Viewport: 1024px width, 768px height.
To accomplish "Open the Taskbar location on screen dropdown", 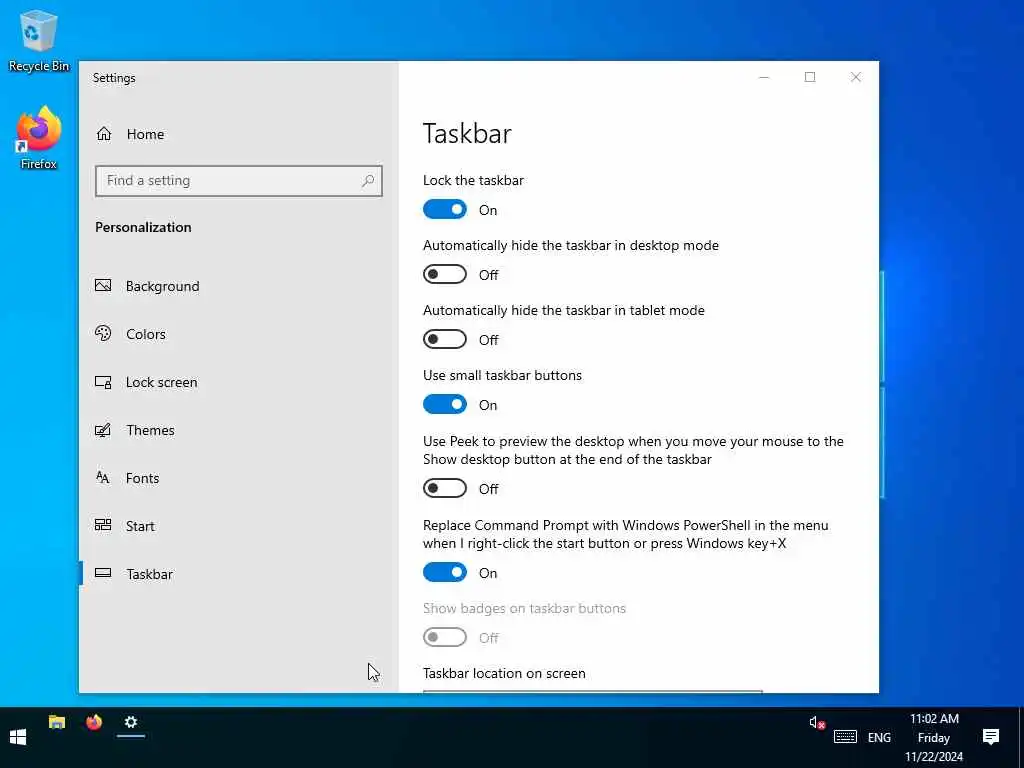I will click(x=592, y=692).
